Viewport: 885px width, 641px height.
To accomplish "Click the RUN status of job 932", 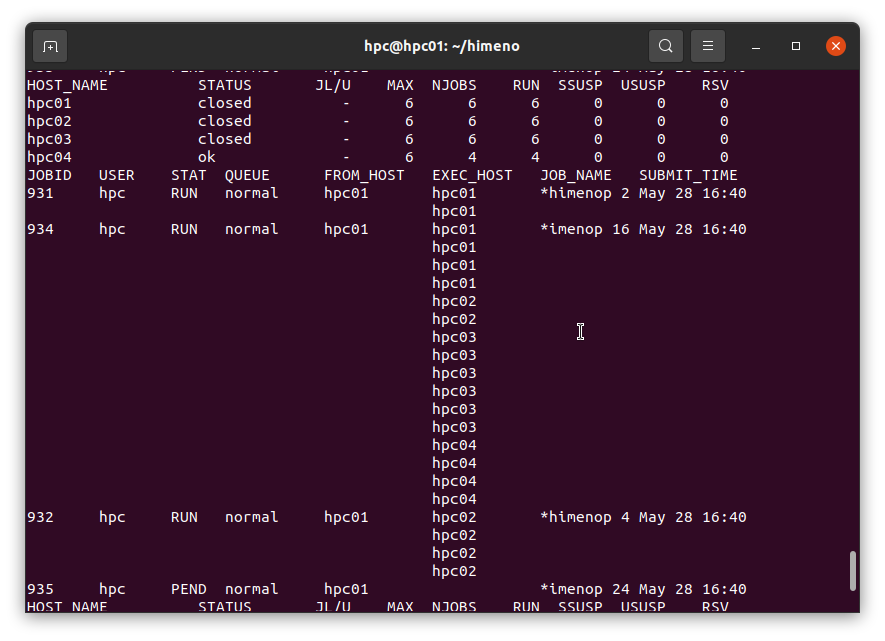I will pos(185,517).
